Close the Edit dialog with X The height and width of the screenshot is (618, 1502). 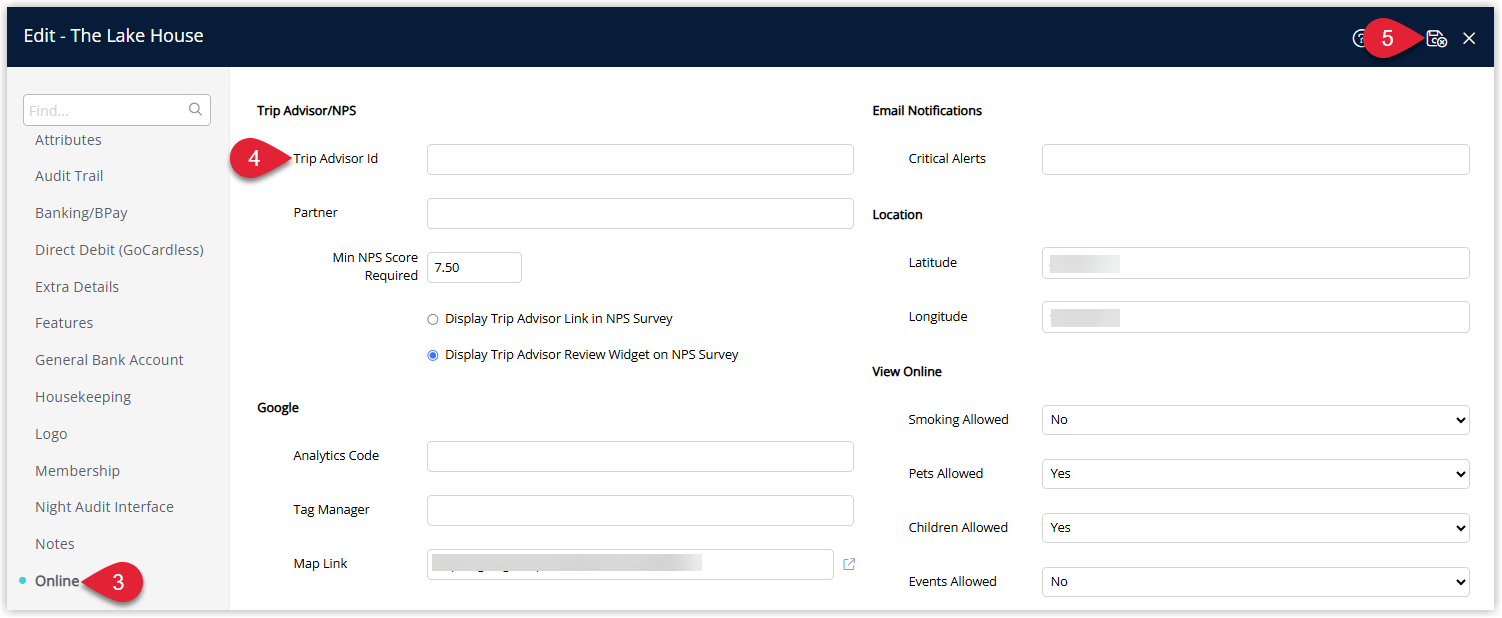pyautogui.click(x=1469, y=38)
